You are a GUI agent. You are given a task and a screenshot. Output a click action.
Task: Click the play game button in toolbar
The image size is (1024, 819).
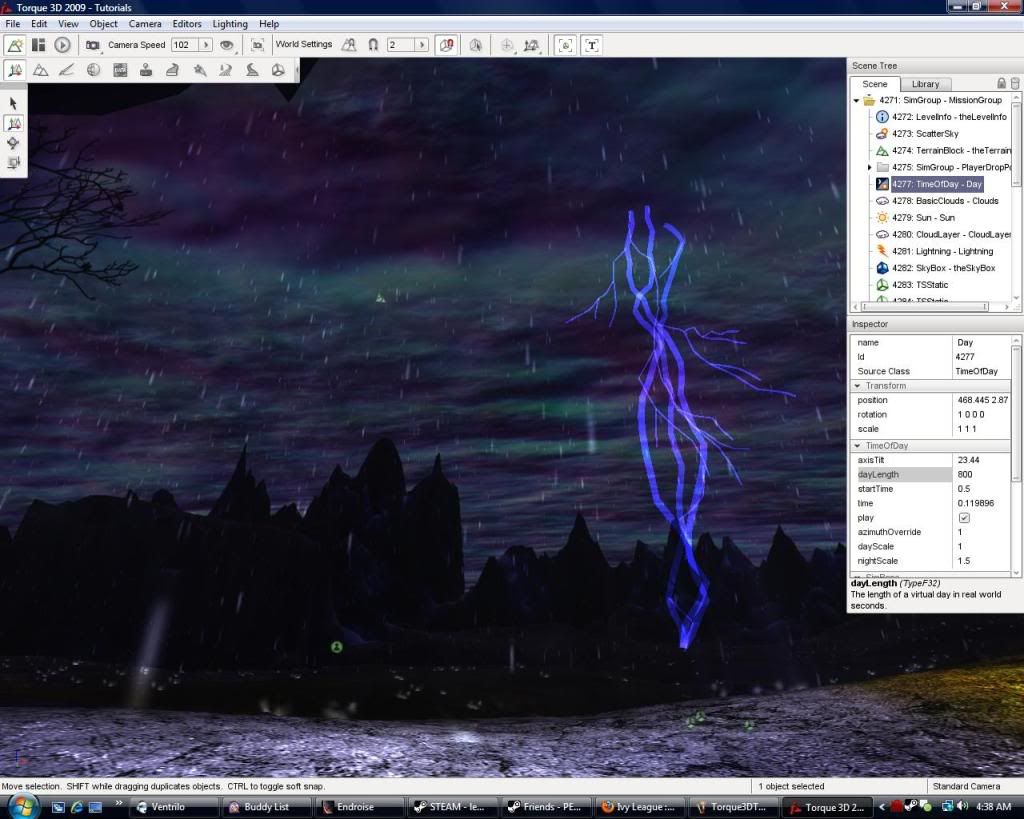click(x=62, y=45)
